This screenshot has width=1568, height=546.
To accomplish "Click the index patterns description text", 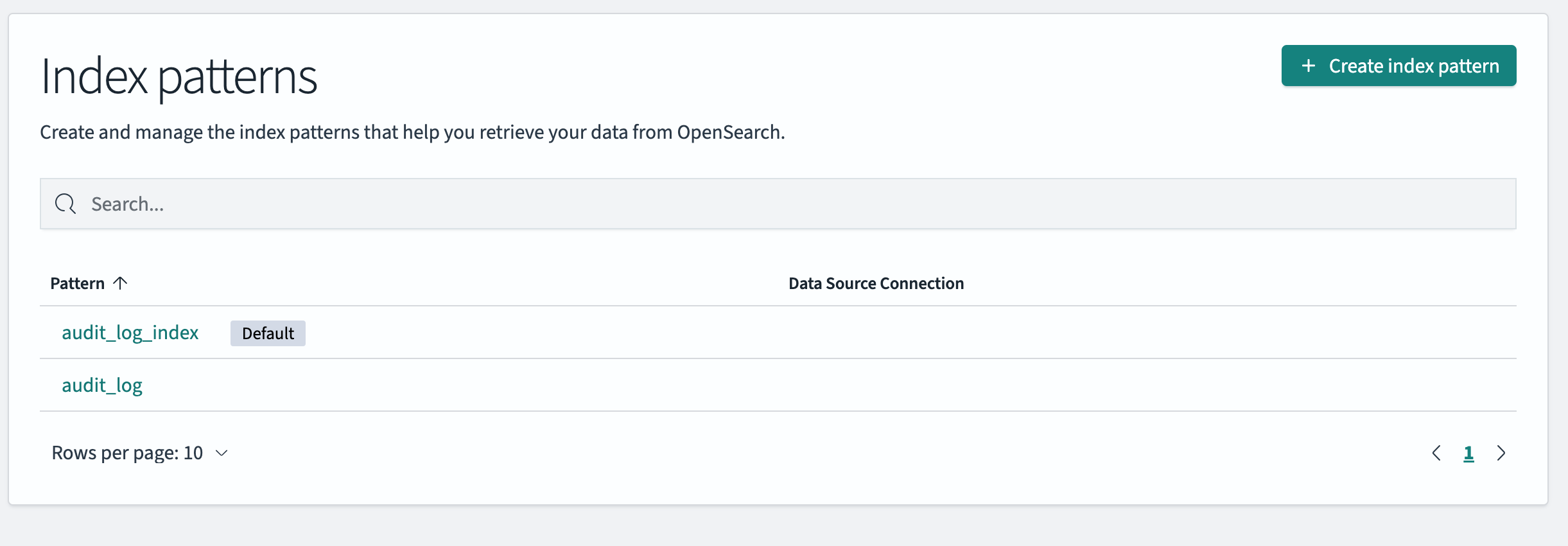I will click(412, 132).
